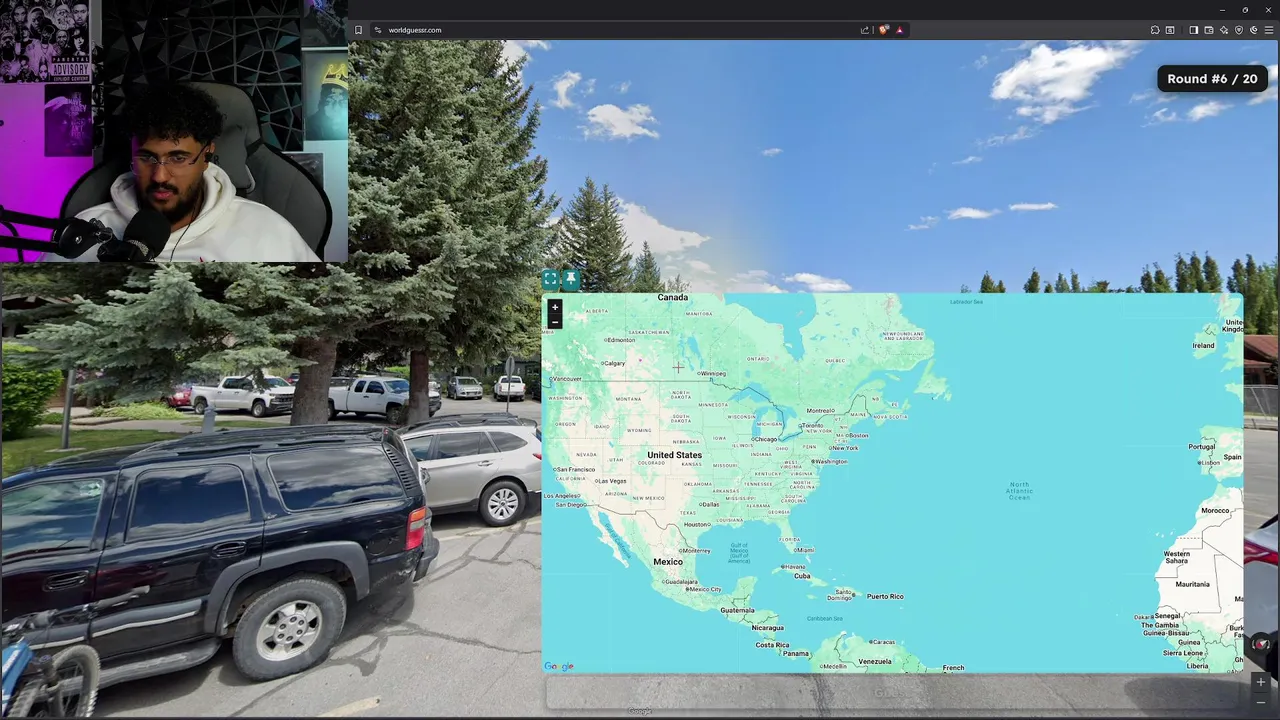
Task: Click Portugal on the map
Action: click(x=1202, y=447)
